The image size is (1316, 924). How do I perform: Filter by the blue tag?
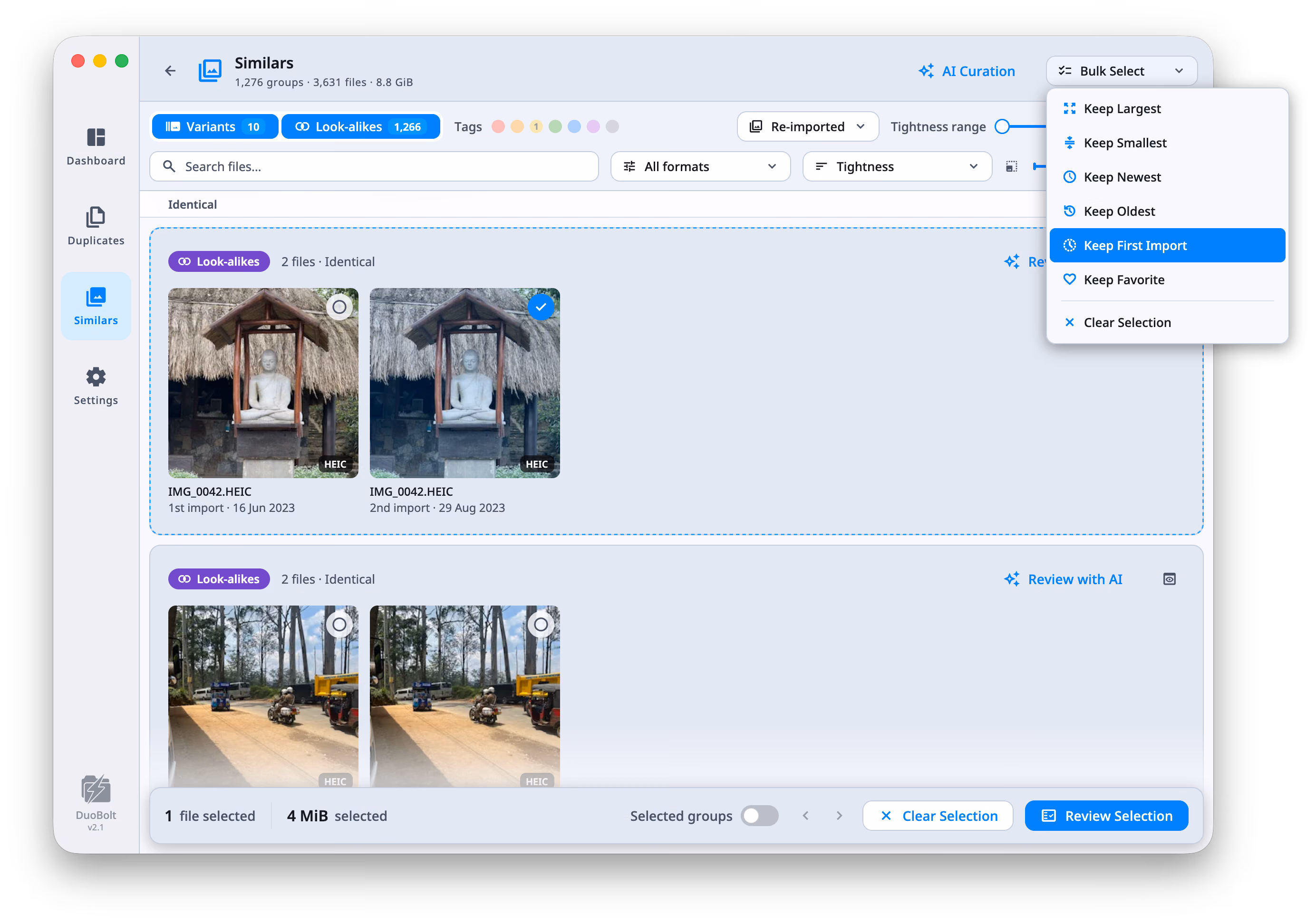click(574, 126)
